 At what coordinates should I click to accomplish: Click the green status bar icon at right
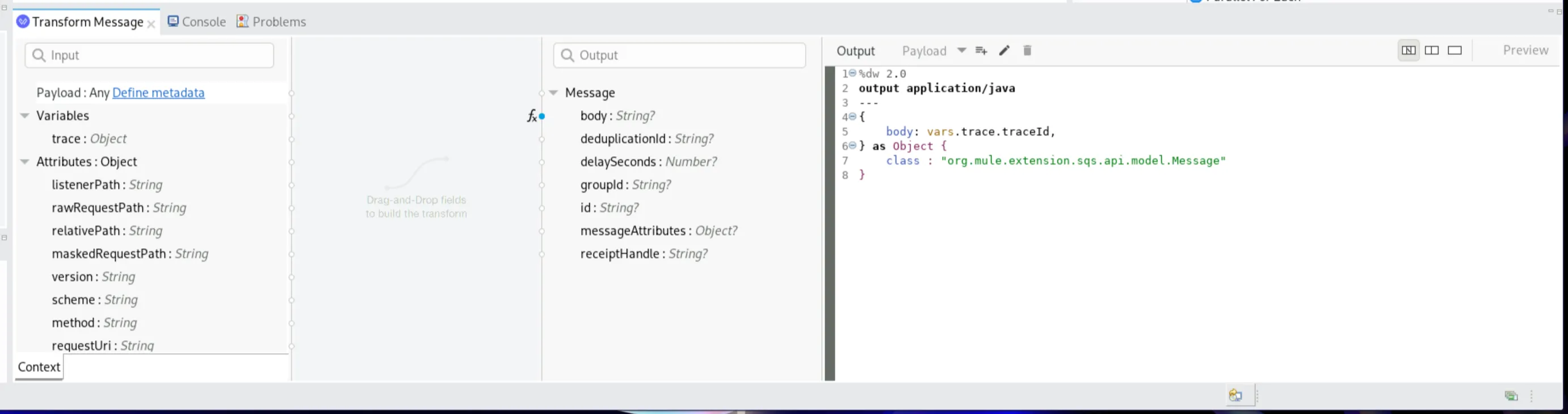pyautogui.click(x=1511, y=396)
